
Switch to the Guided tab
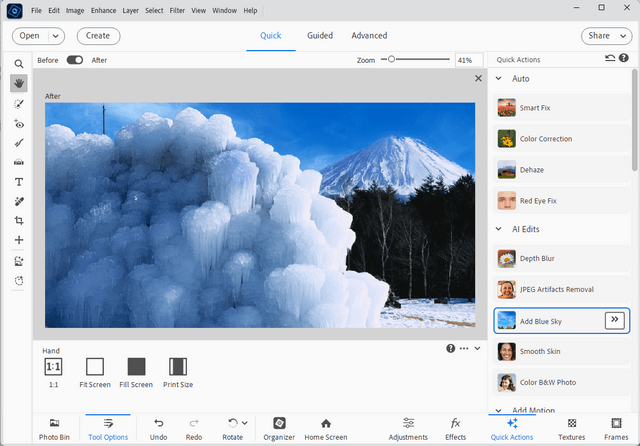[320, 36]
